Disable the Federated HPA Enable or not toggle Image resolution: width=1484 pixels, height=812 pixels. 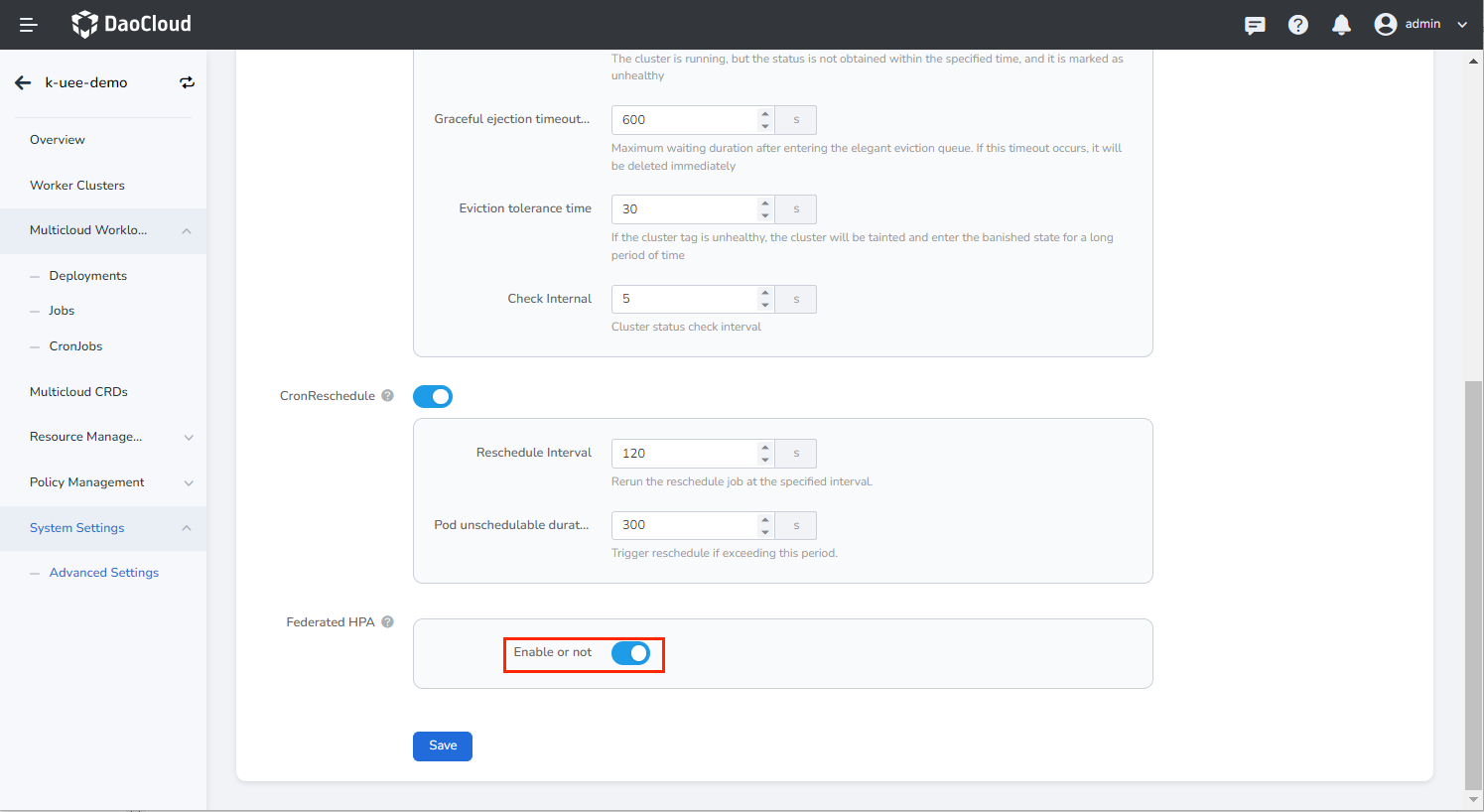coord(630,653)
